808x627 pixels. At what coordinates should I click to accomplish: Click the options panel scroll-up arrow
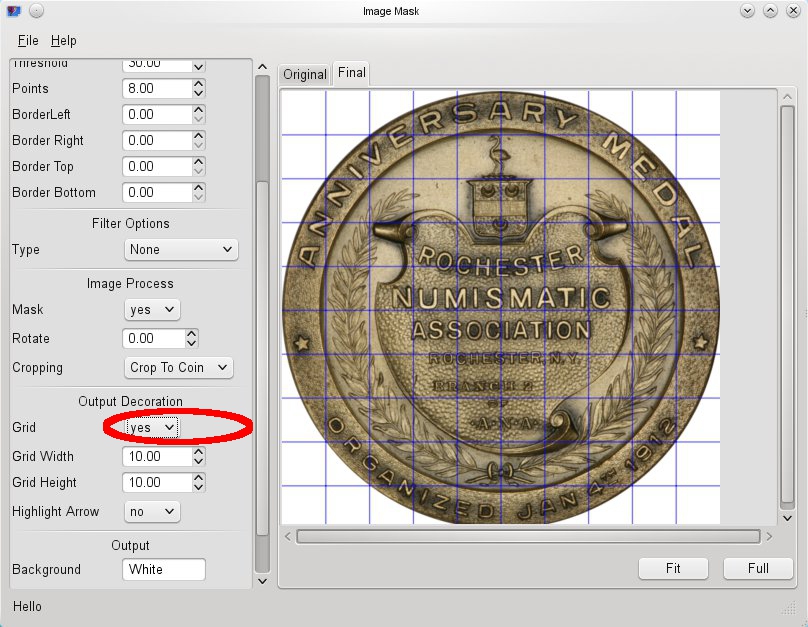coord(262,67)
